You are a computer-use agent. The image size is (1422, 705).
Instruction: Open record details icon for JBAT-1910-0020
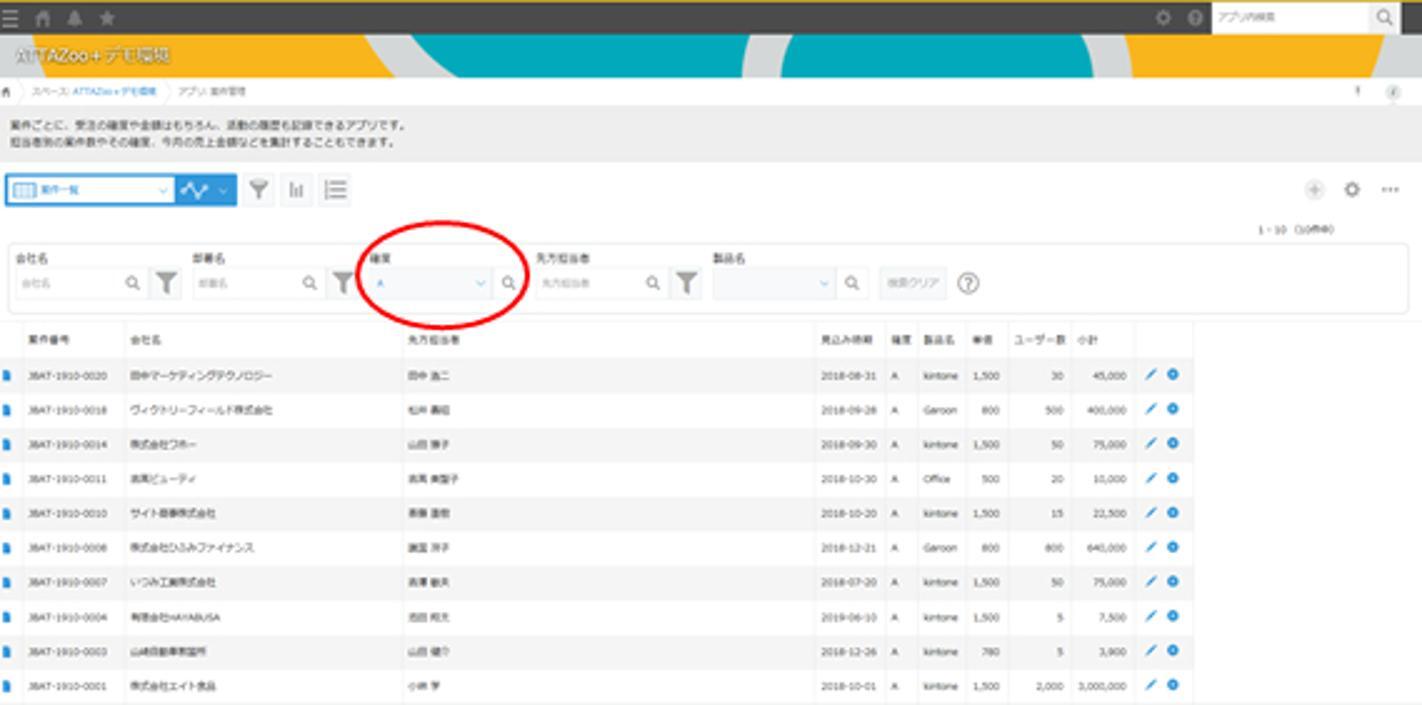click(x=6, y=376)
